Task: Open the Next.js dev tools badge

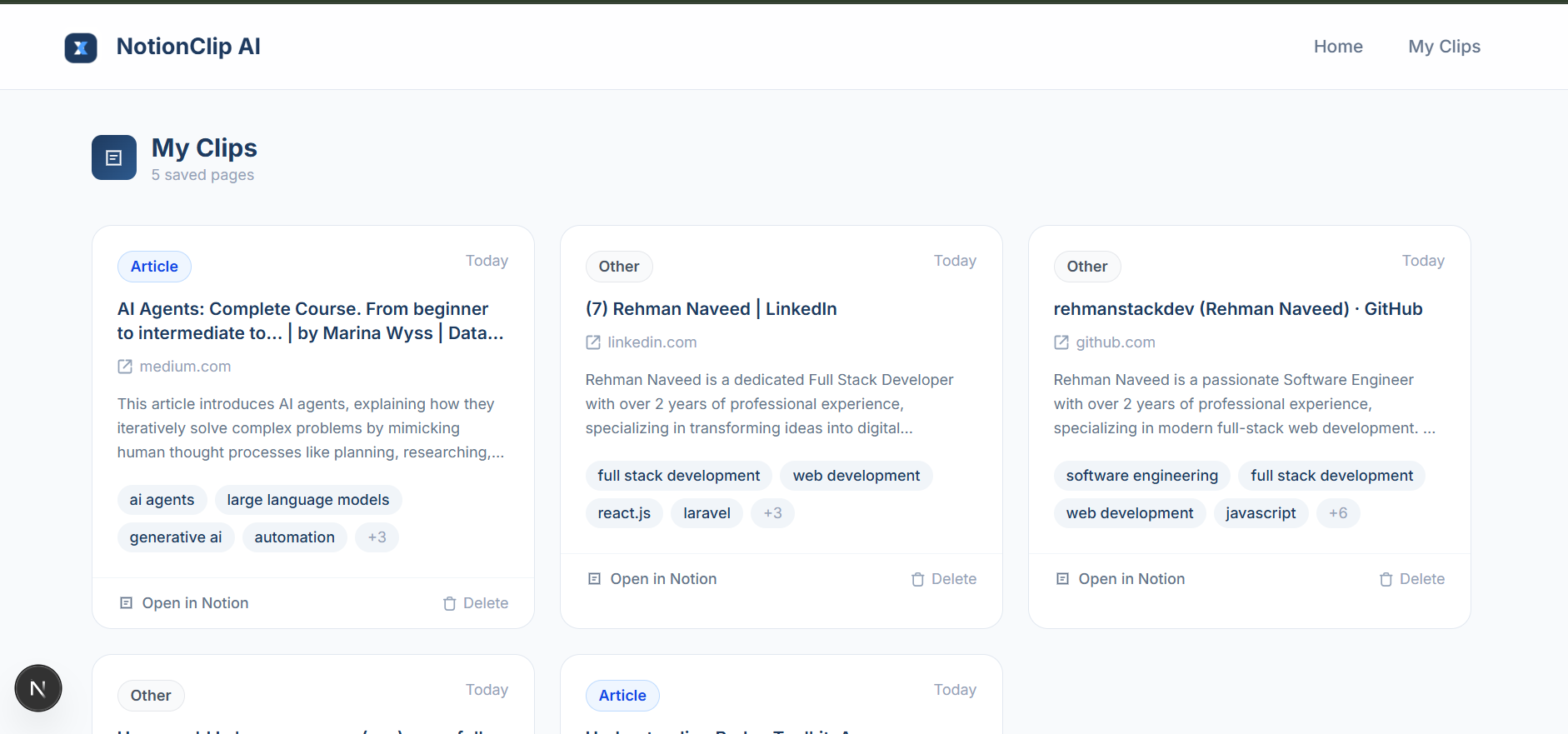Action: pyautogui.click(x=38, y=688)
